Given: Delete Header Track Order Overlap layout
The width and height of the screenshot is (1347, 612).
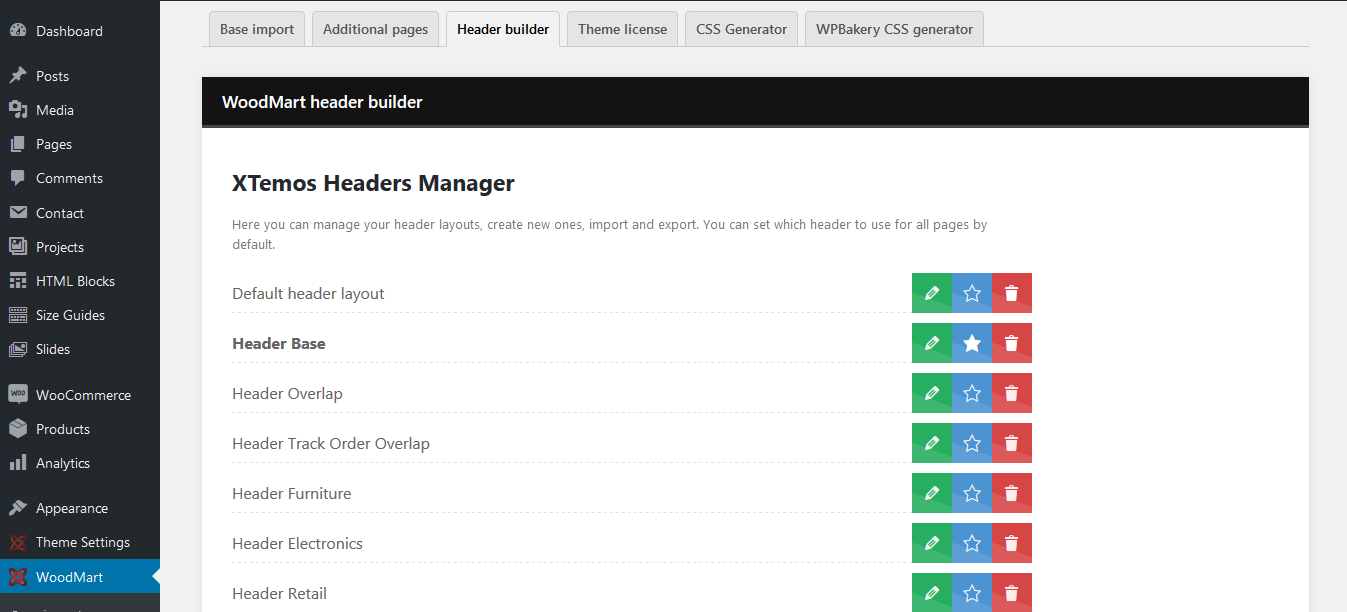Looking at the screenshot, I should (1012, 443).
